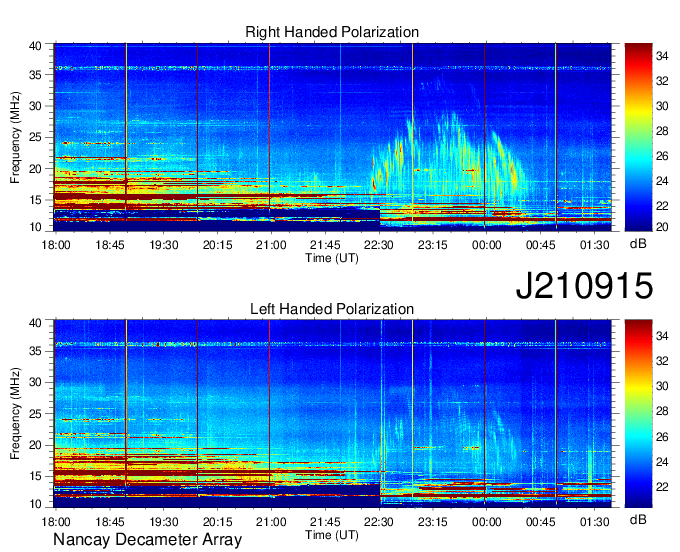Click the 35 MHz tick on the right-handed plot

click(35, 75)
